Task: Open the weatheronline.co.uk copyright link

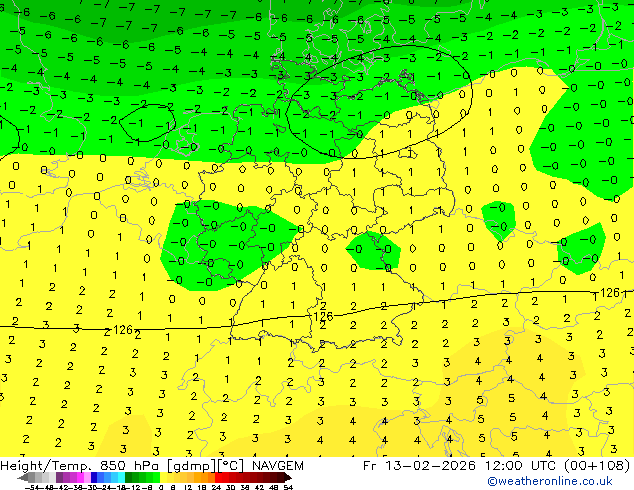Action: 549,481
